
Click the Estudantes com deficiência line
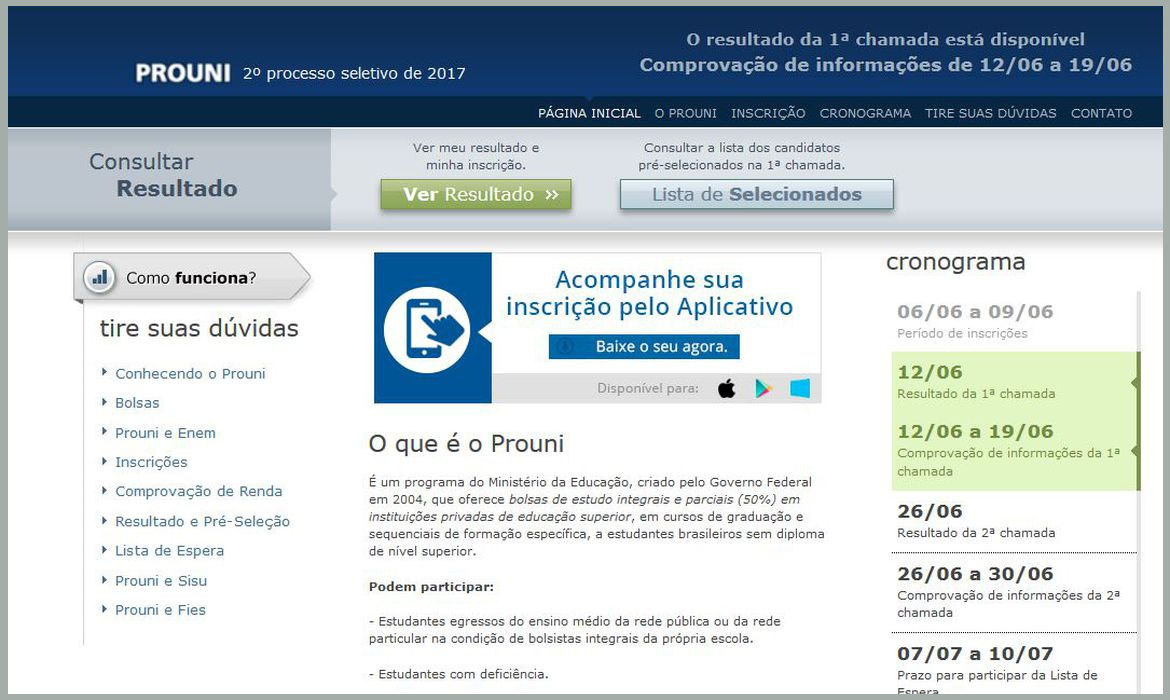[458, 674]
